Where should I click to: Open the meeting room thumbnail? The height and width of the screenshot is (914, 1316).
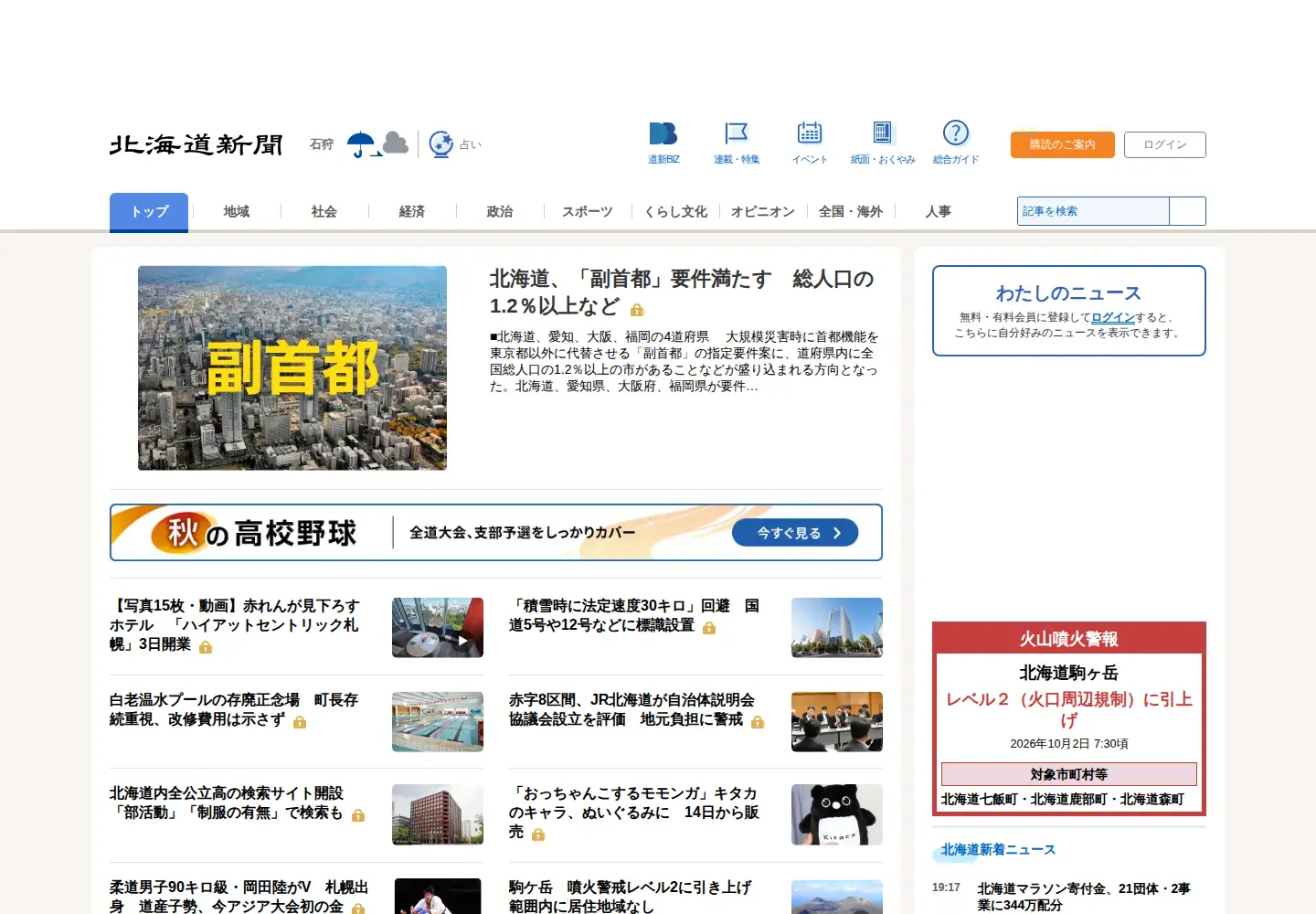coord(837,722)
